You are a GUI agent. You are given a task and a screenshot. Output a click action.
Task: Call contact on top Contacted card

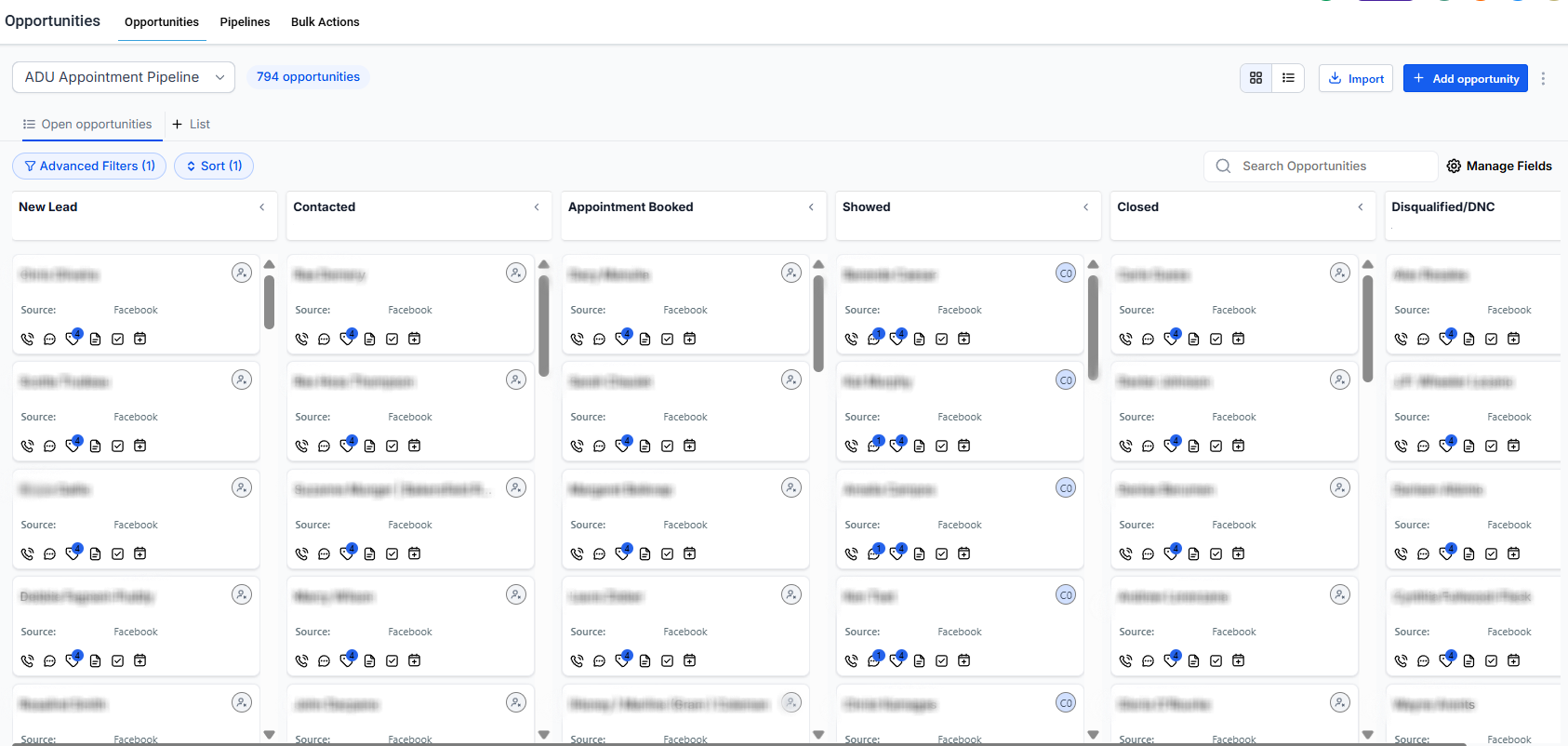click(301, 340)
